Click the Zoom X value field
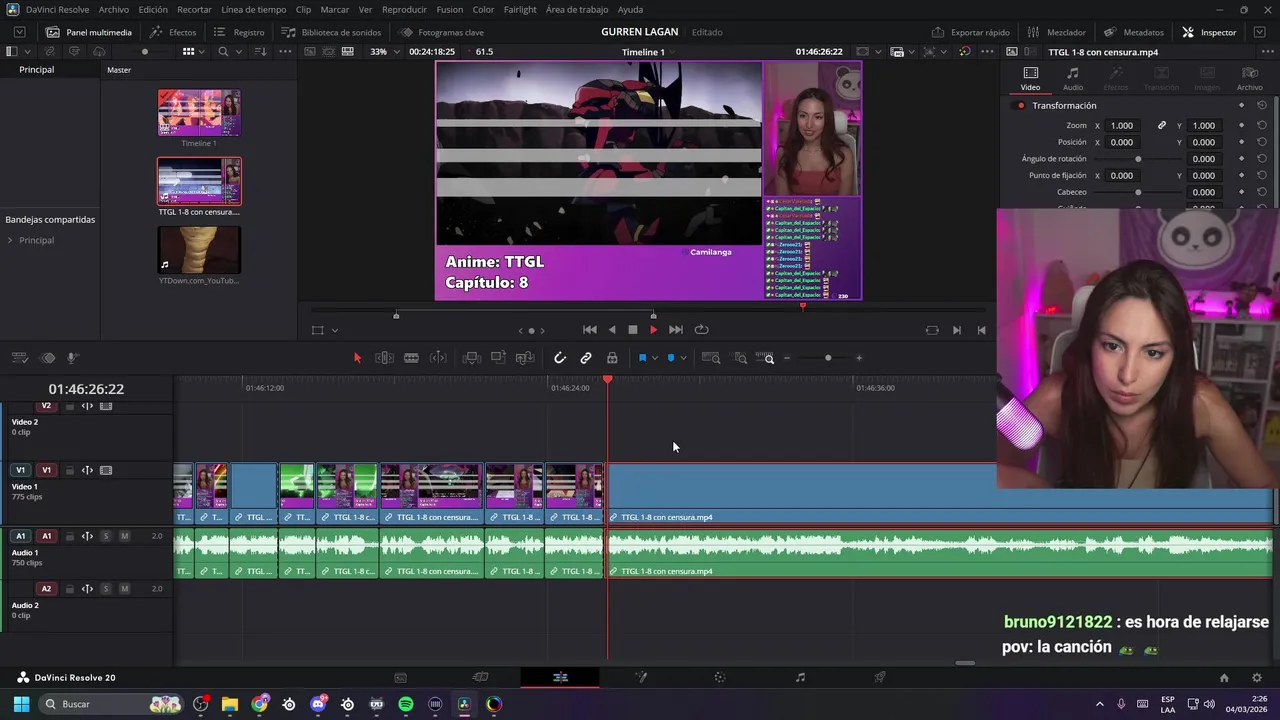 [x=1122, y=125]
